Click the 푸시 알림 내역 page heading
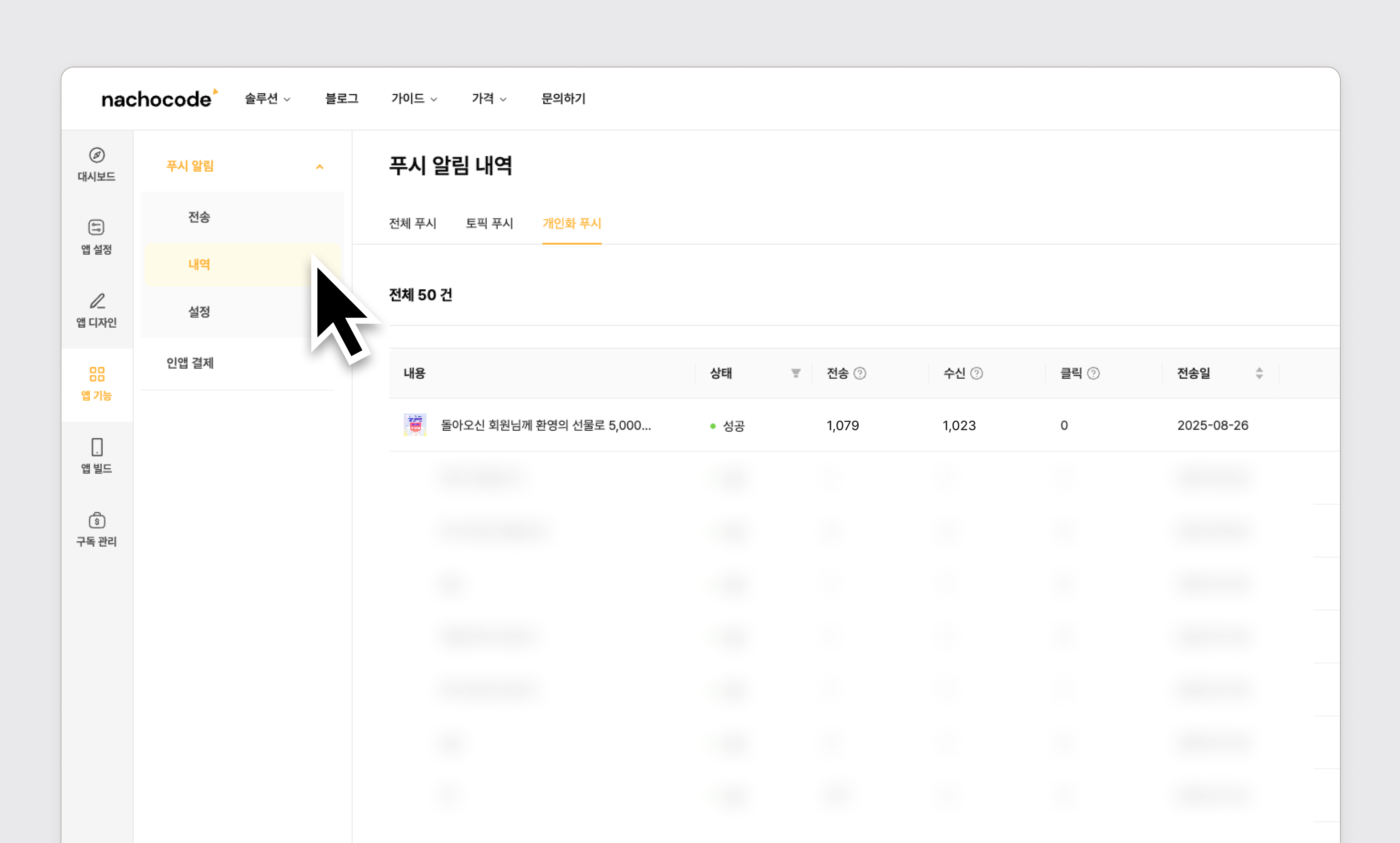Screen dimensions: 1400x843 pyautogui.click(x=451, y=165)
